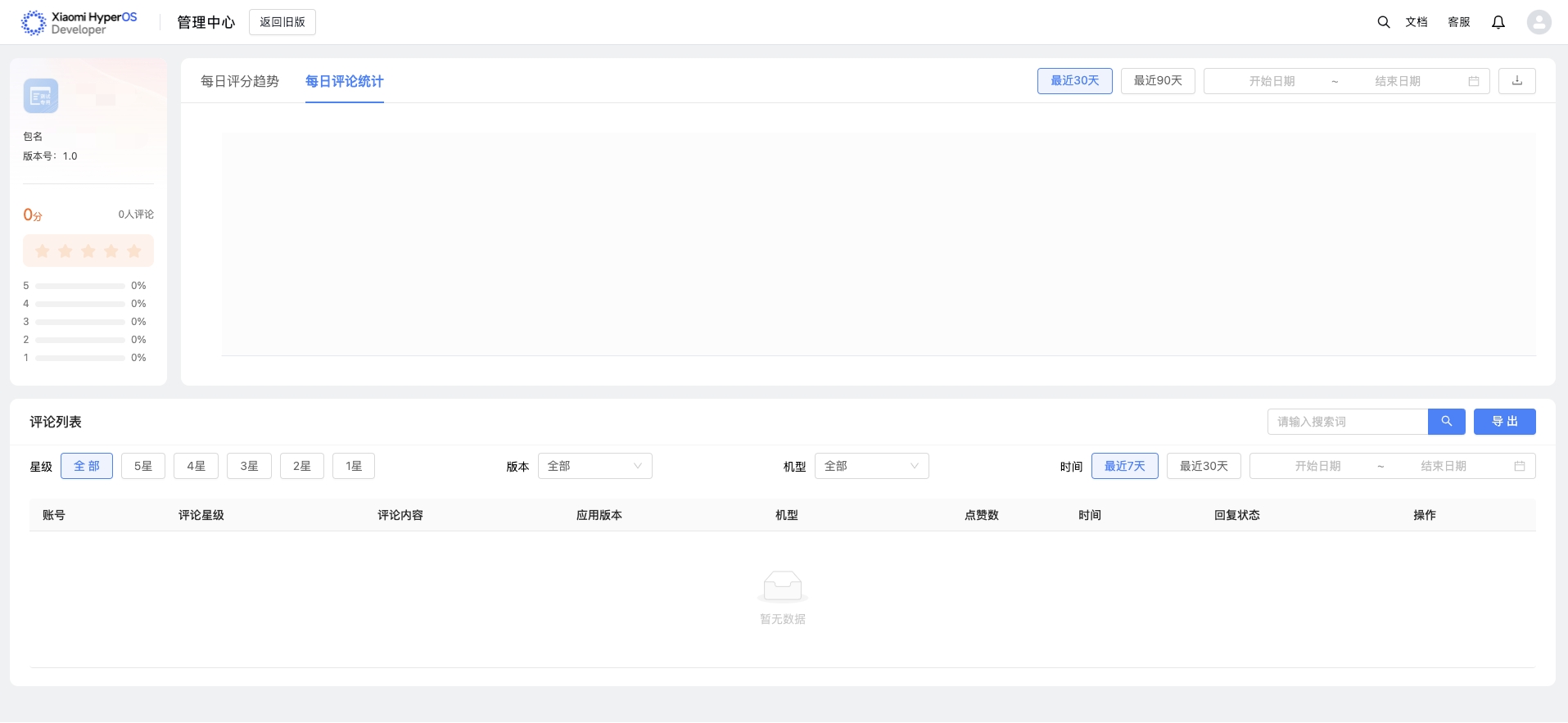Select the 5星 rating filter

pyautogui.click(x=143, y=467)
